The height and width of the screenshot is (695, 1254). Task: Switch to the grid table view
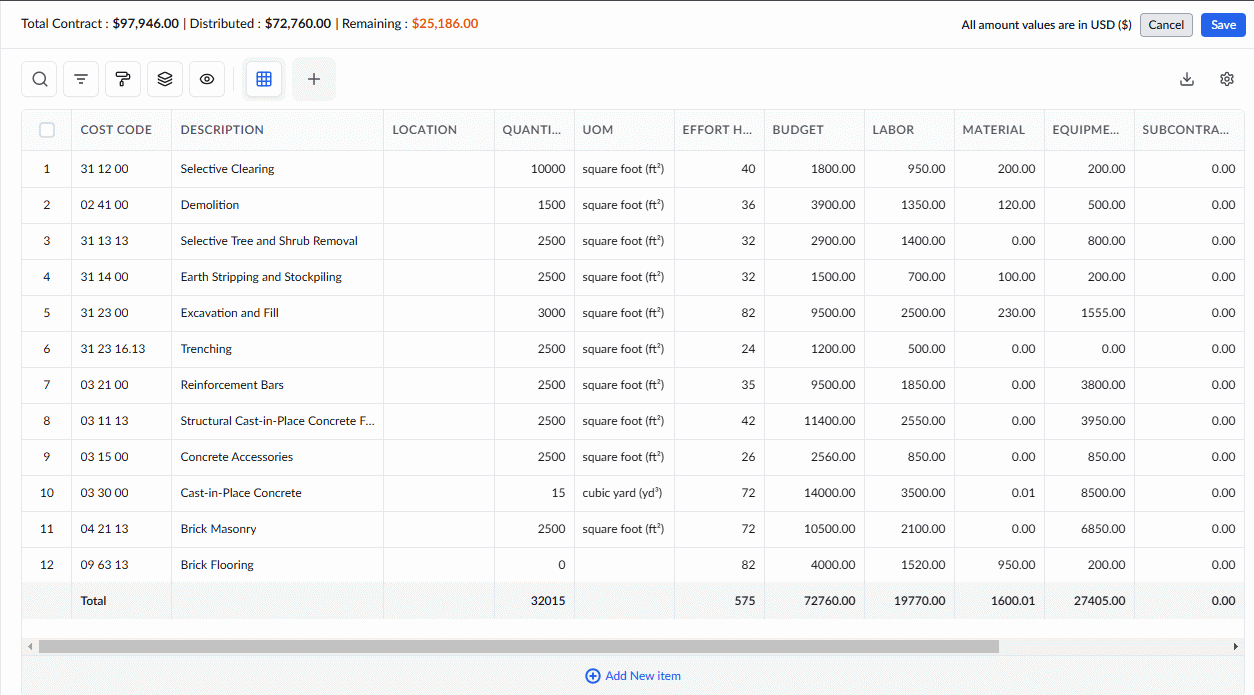click(x=264, y=79)
